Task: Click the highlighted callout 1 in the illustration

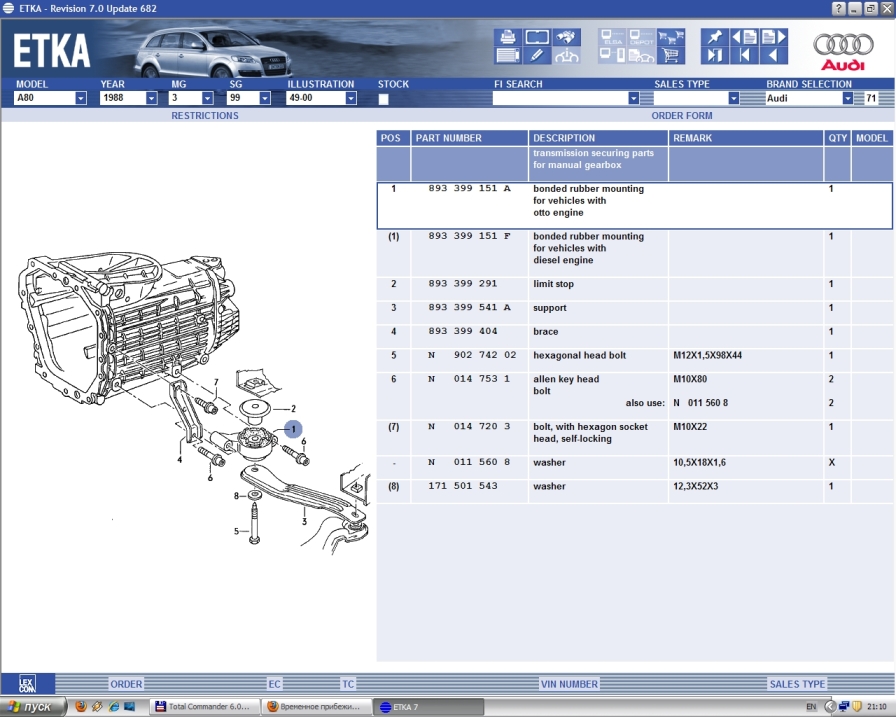Action: pyautogui.click(x=293, y=428)
